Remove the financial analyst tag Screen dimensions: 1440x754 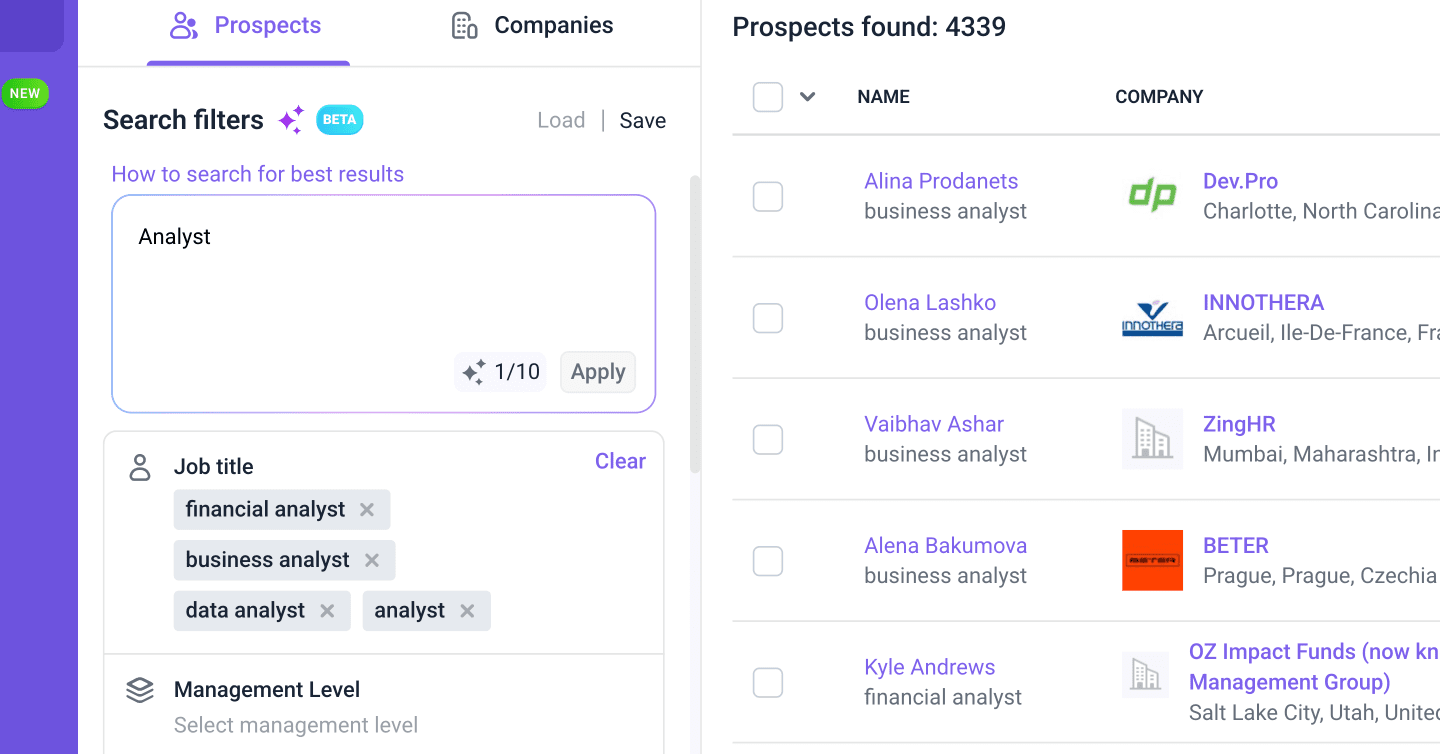(x=367, y=510)
